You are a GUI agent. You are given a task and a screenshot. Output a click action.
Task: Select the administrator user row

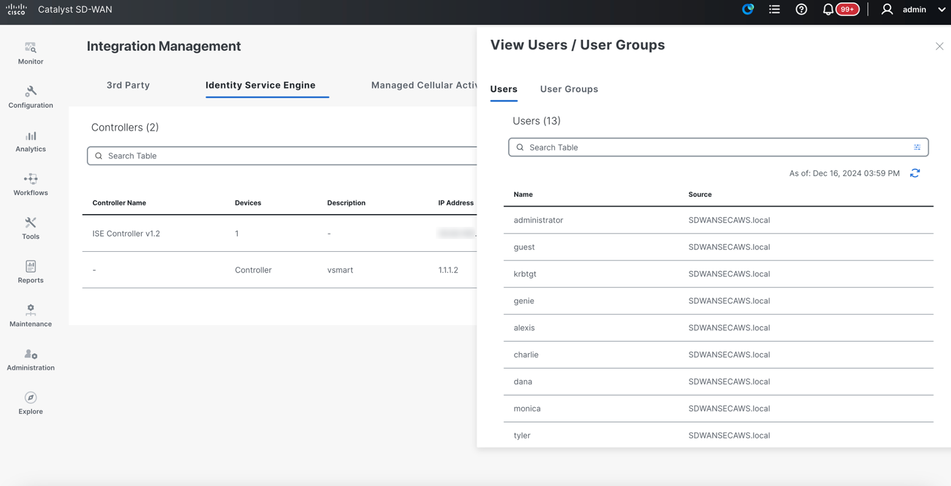pyautogui.click(x=718, y=220)
